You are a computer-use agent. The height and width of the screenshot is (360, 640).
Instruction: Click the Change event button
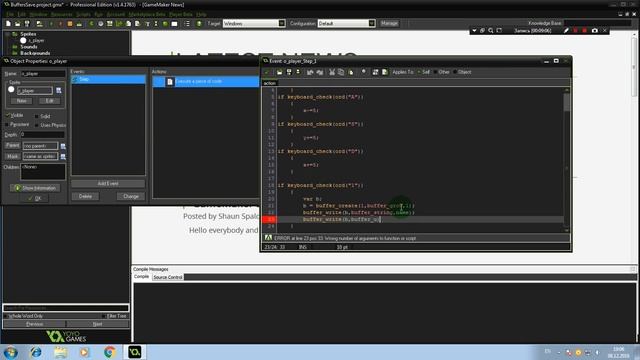coord(131,196)
